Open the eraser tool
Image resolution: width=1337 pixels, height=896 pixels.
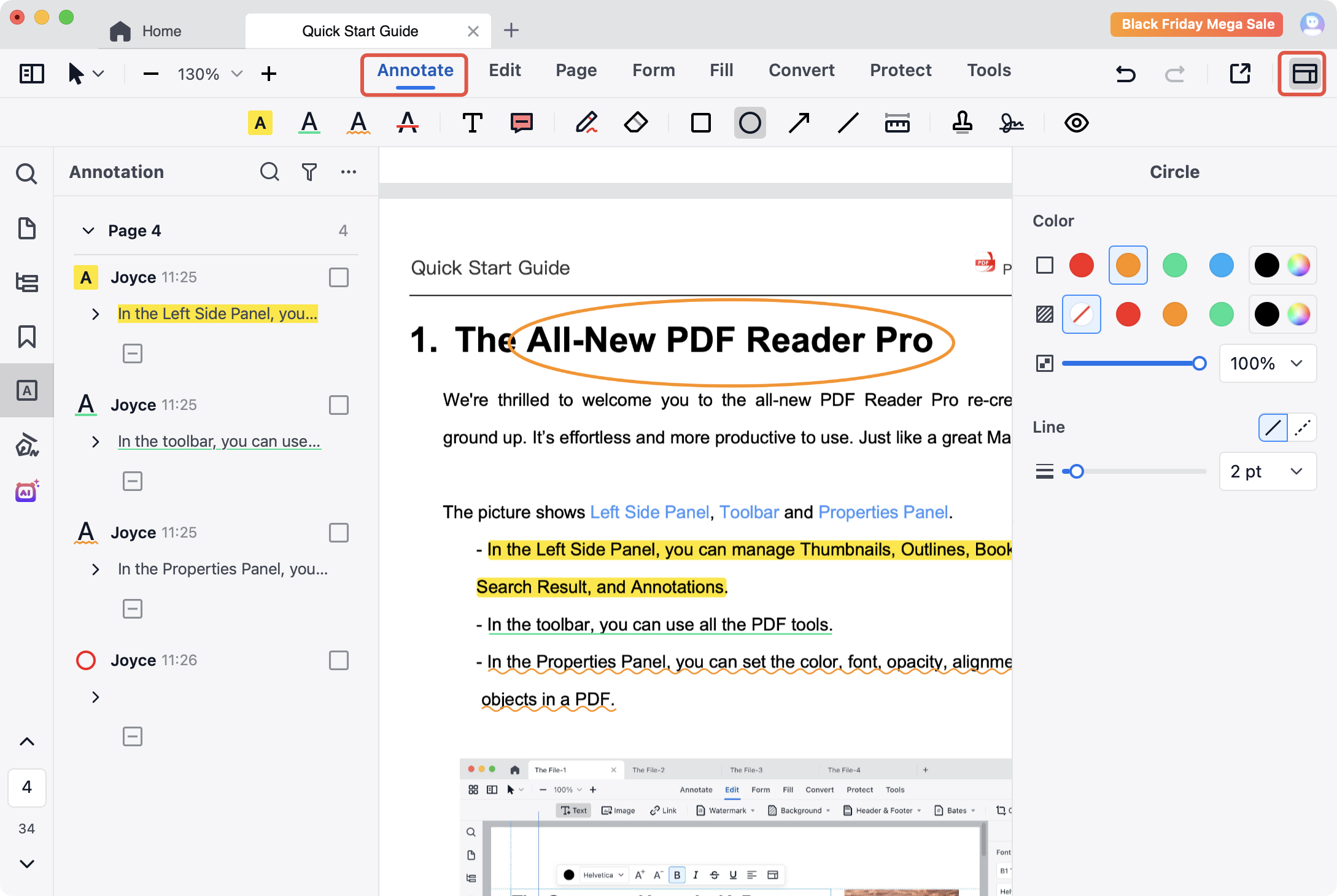tap(636, 123)
